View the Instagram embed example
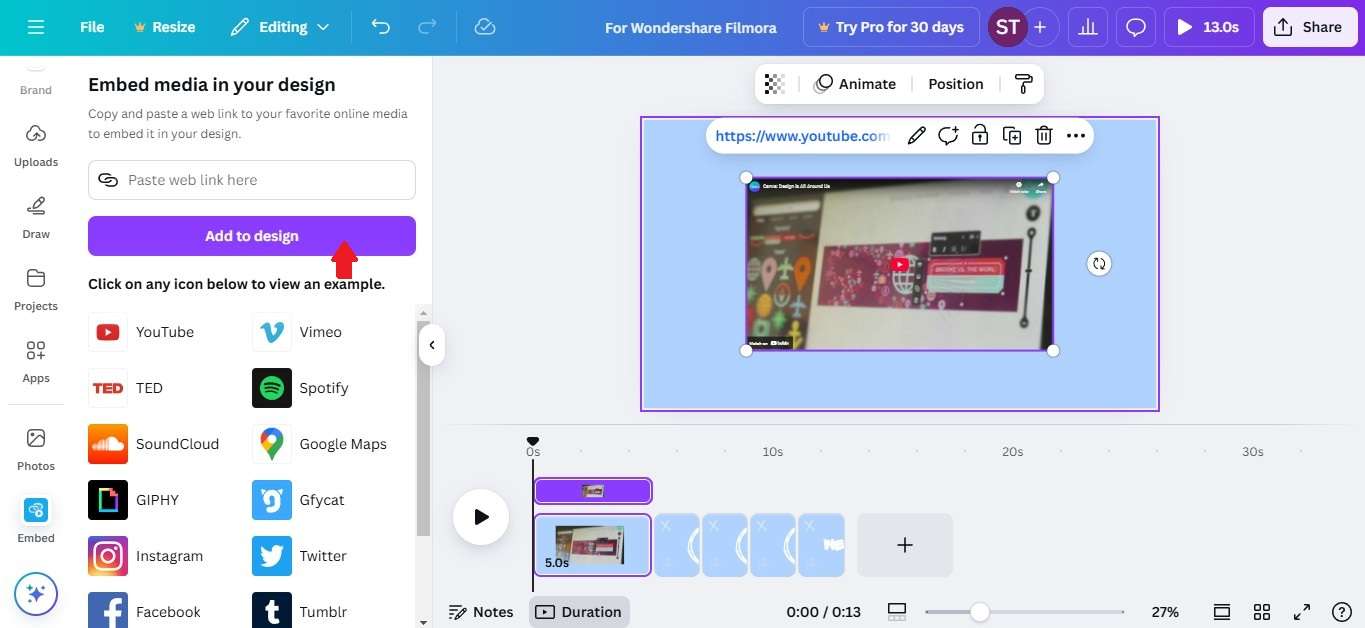The height and width of the screenshot is (628, 1365). pos(146,556)
